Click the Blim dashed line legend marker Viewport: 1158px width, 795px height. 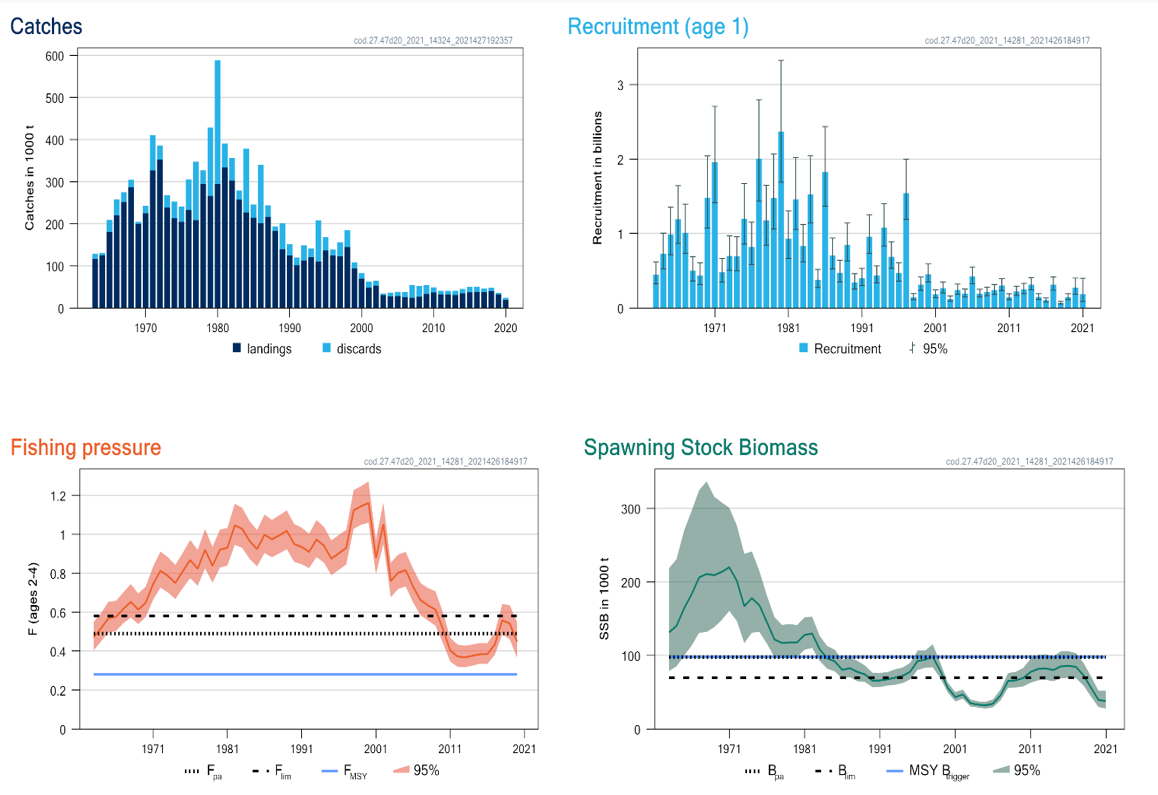coord(825,771)
